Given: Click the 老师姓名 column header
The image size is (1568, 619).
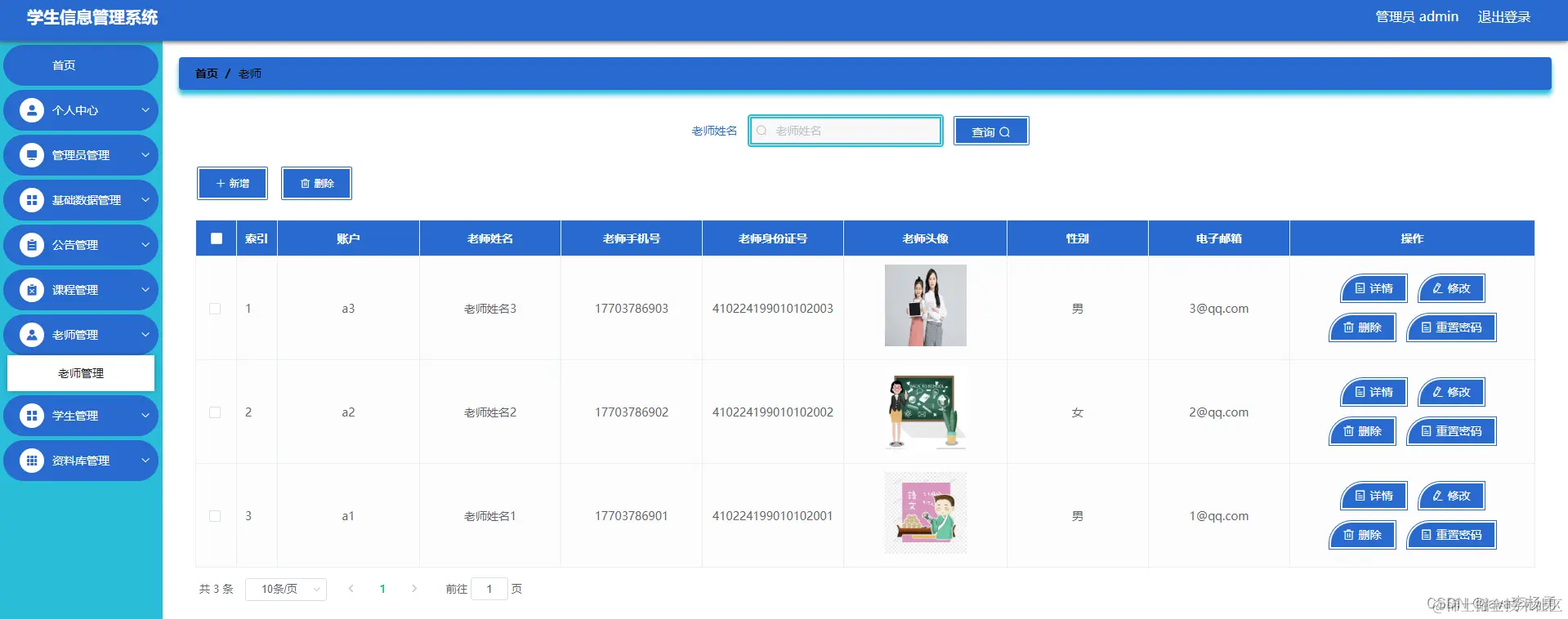Looking at the screenshot, I should (x=490, y=238).
